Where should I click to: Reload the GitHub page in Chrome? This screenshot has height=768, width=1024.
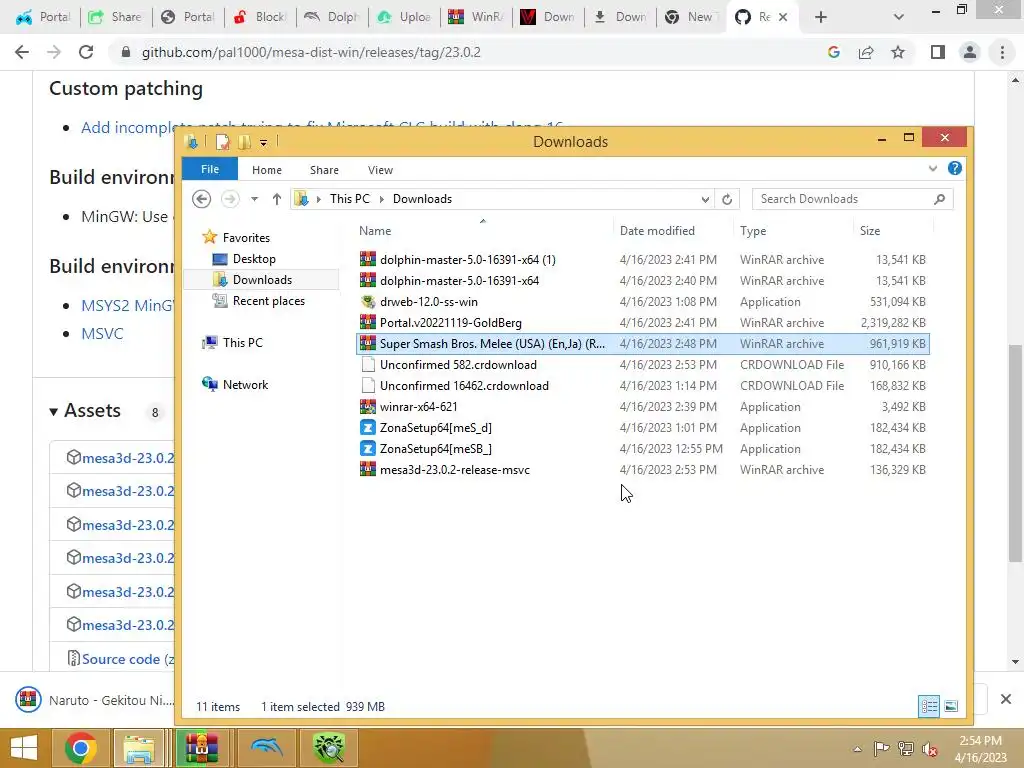click(x=86, y=52)
